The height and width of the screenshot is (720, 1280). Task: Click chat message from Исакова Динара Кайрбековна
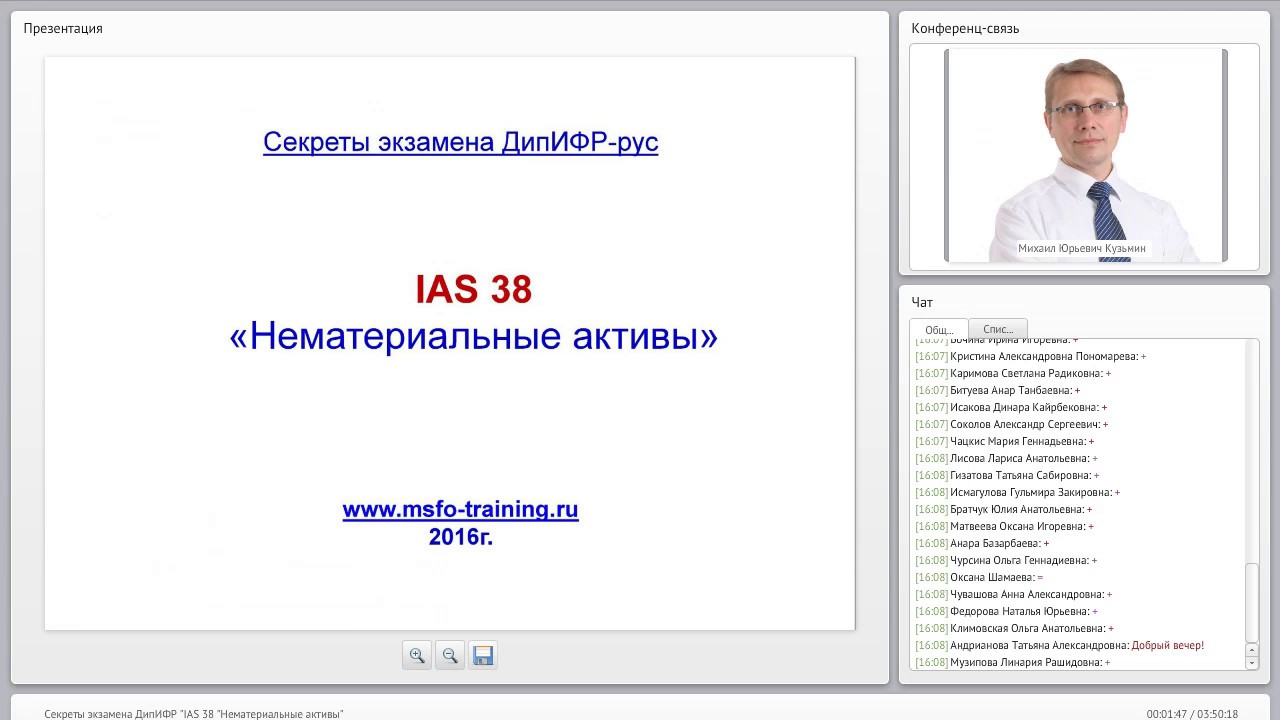1011,407
